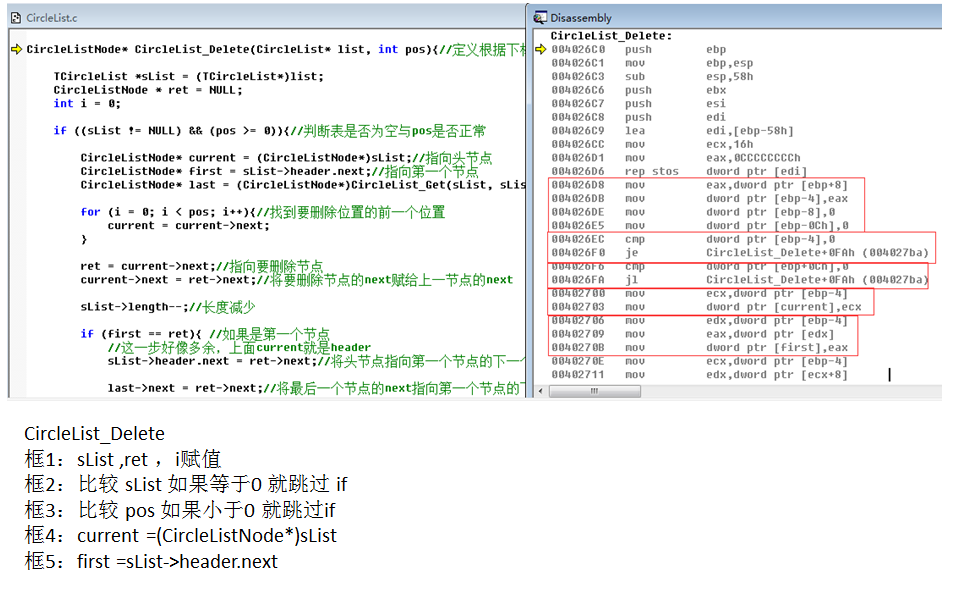Image resolution: width=959 pixels, height=601 pixels.
Task: Click the mov dword ptr [first],eax line
Action: (699, 347)
